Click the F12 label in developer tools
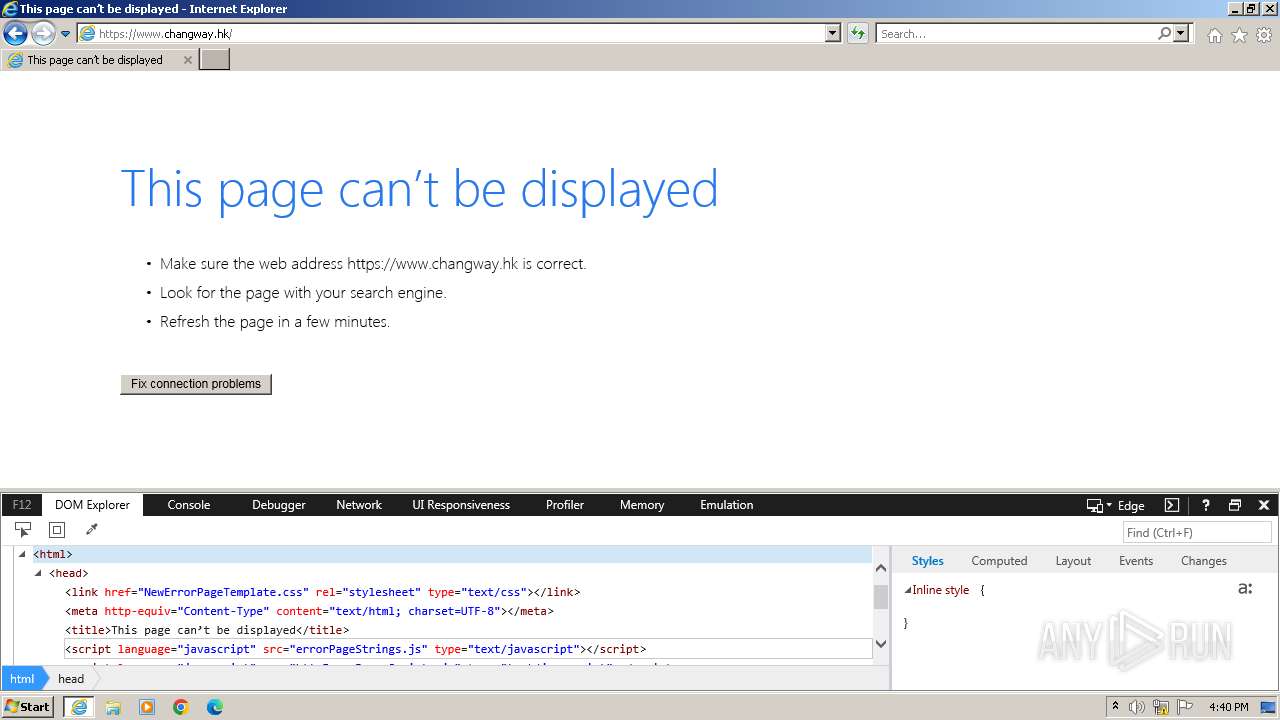The width and height of the screenshot is (1280, 720). (22, 505)
